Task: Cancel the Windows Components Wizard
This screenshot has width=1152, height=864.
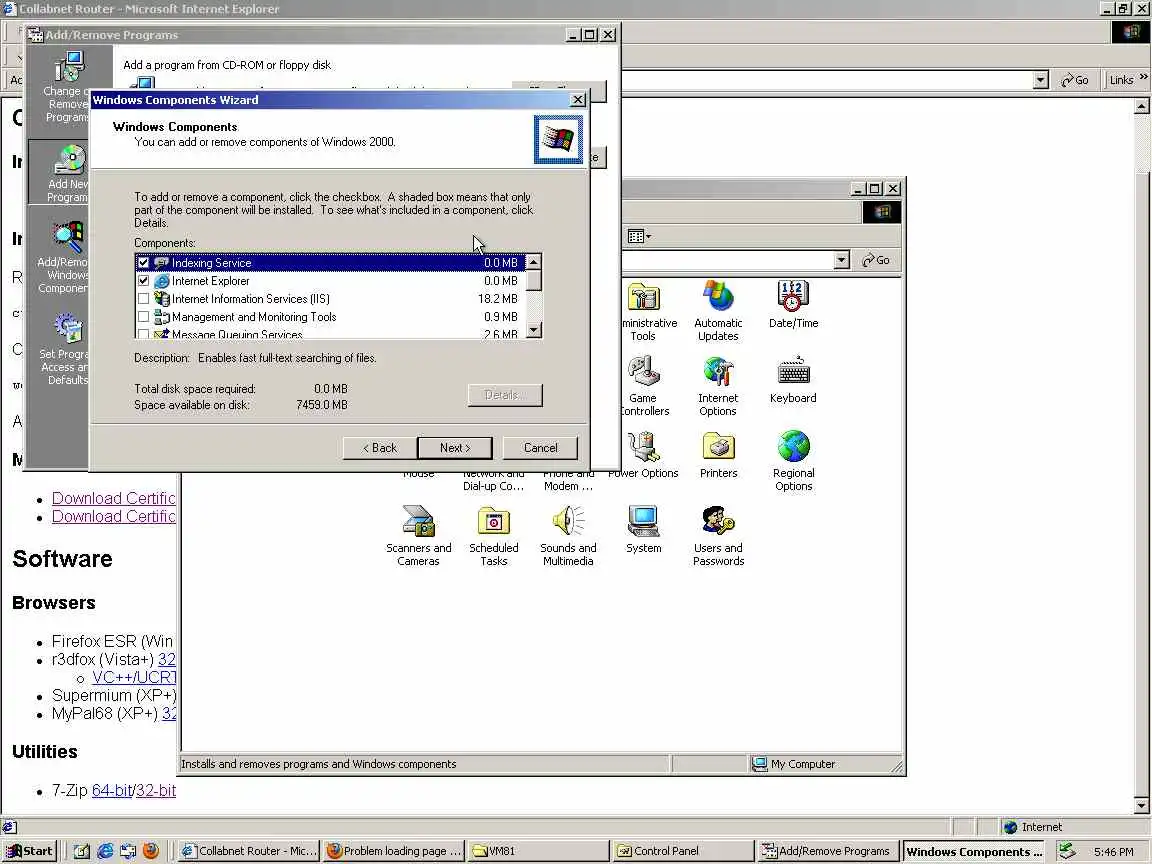Action: 540,447
